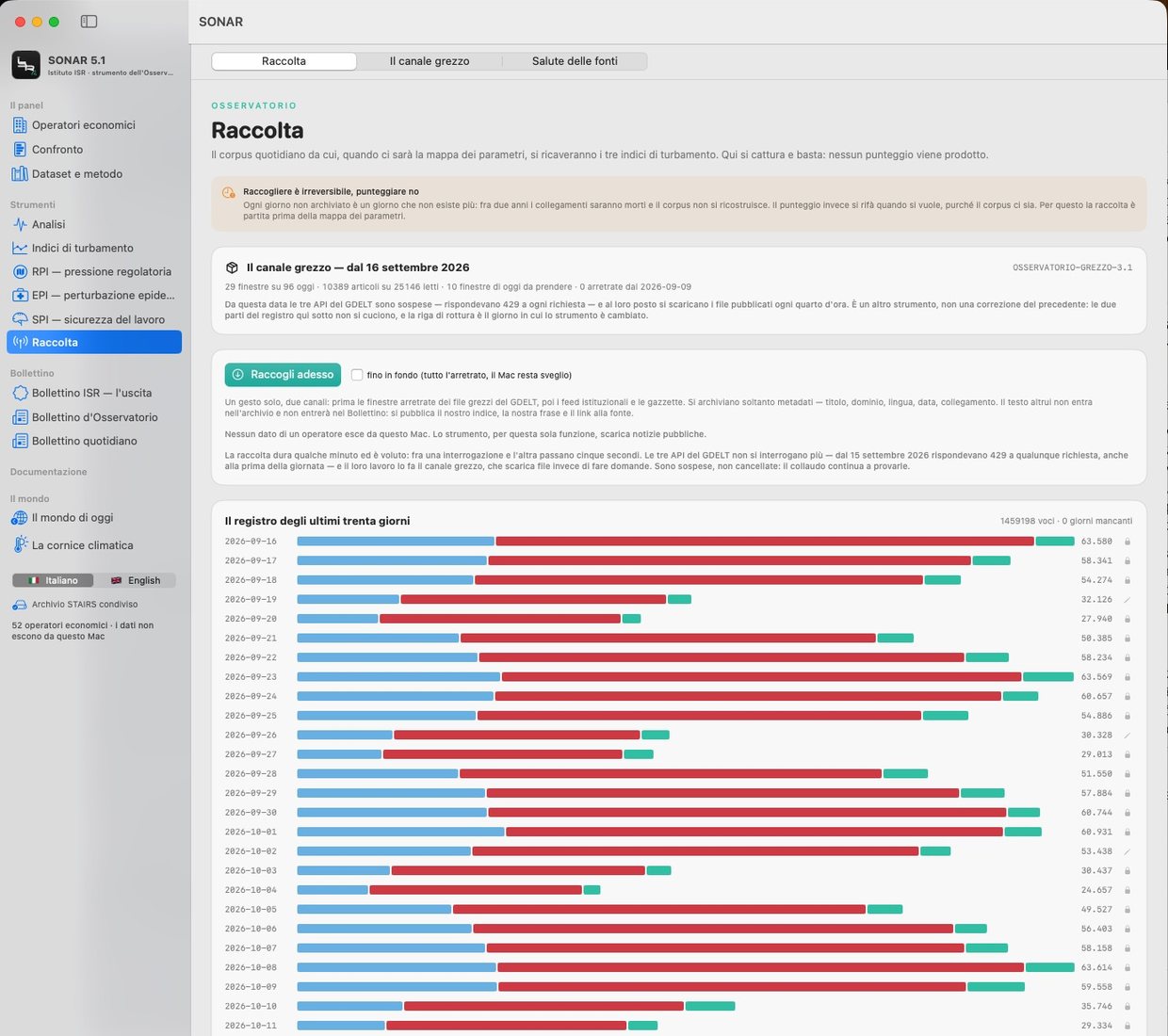This screenshot has width=1168, height=1036.
Task: Select Indici di turbamento chart icon
Action: pyautogui.click(x=20, y=249)
